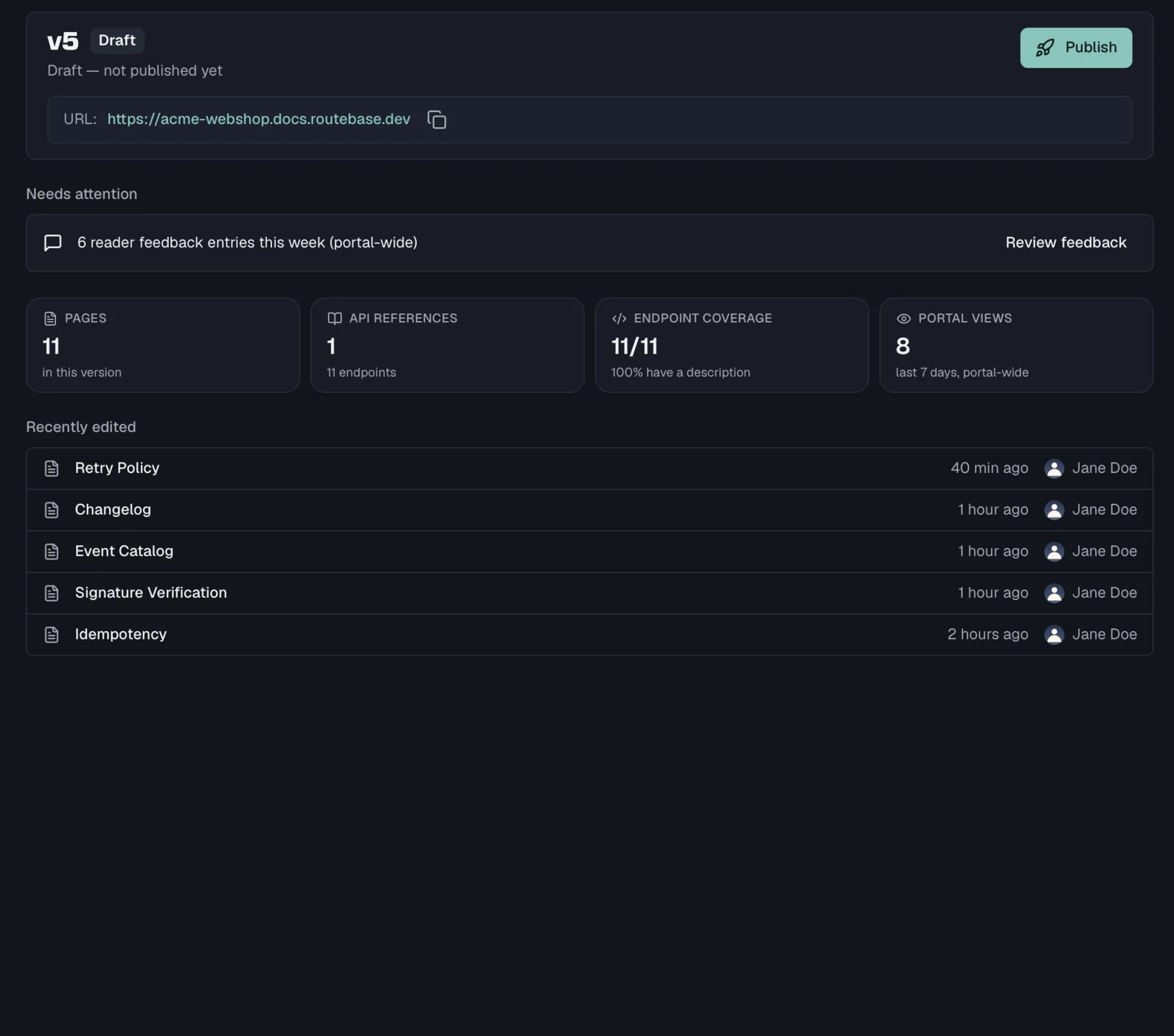Open the Idempotency page
The height and width of the screenshot is (1036, 1174).
pos(590,635)
